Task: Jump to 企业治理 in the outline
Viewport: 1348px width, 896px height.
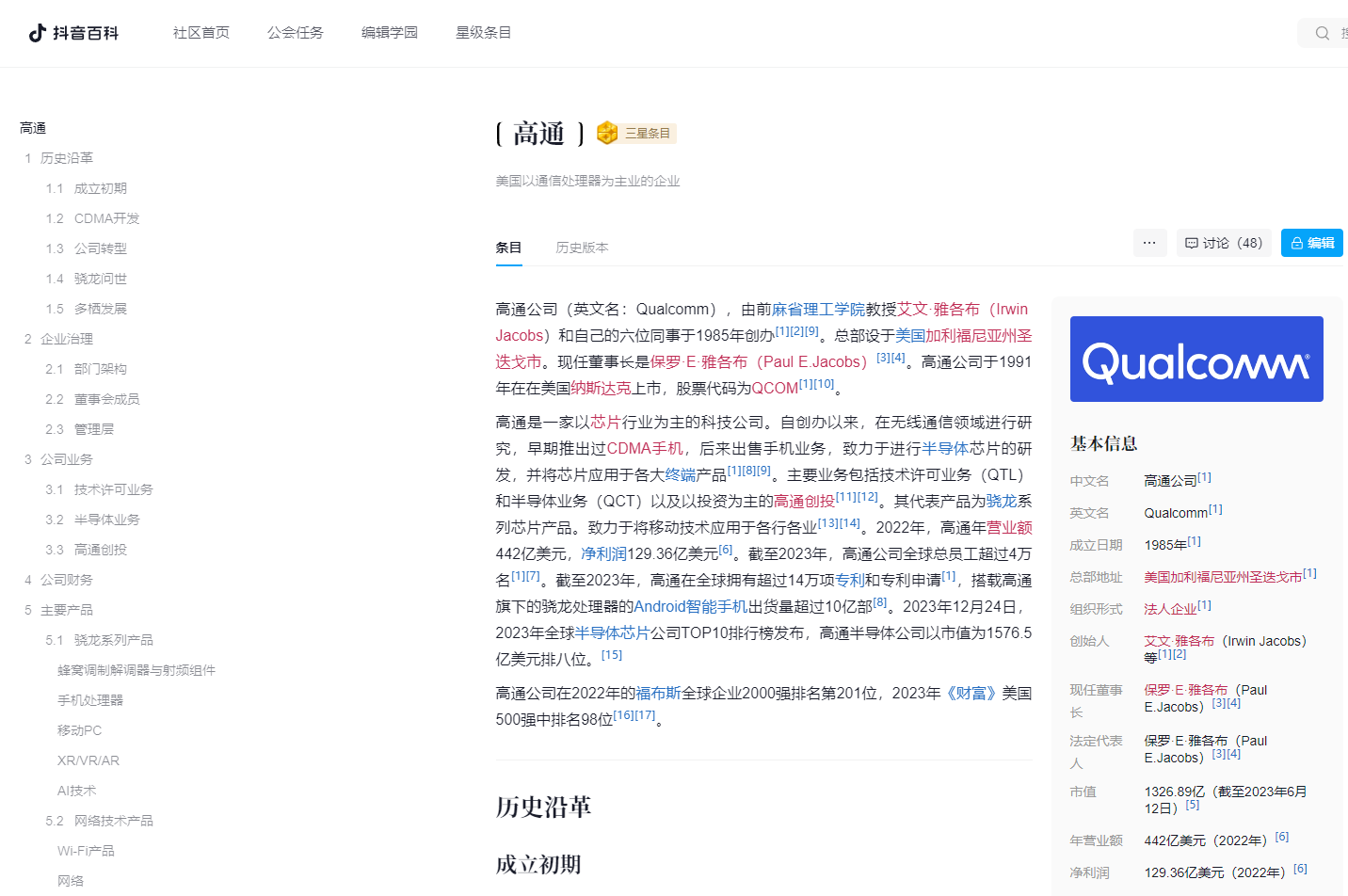Action: coord(67,339)
